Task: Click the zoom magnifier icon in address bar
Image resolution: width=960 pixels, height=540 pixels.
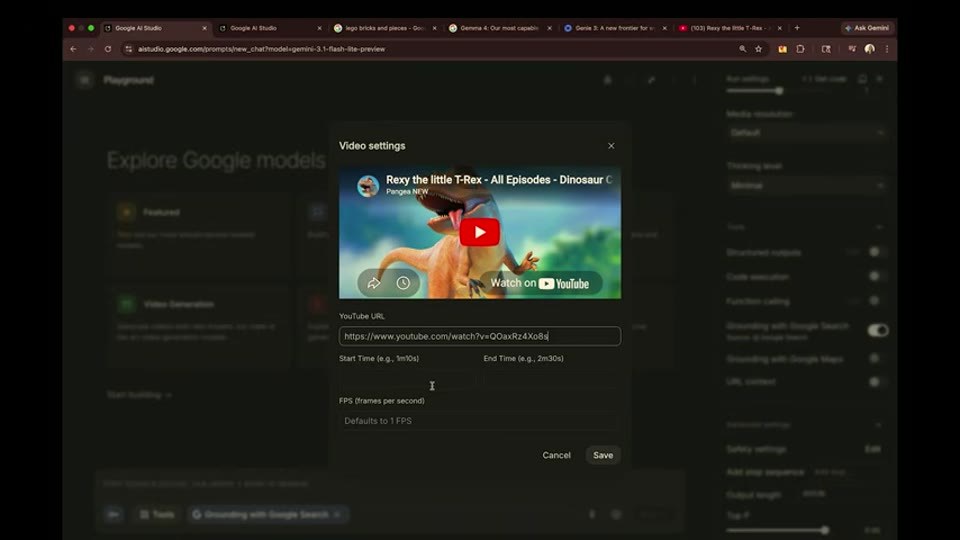Action: click(x=742, y=49)
